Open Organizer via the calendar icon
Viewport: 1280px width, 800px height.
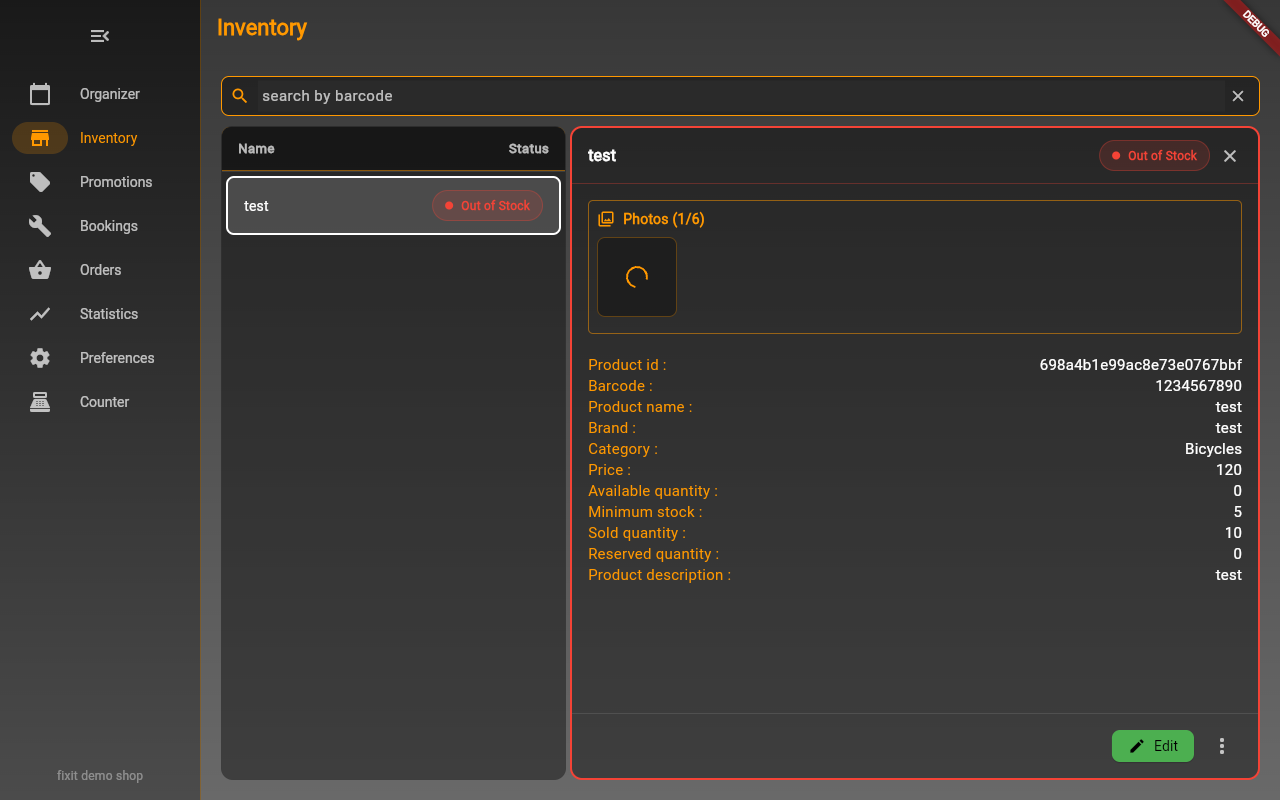click(x=40, y=94)
